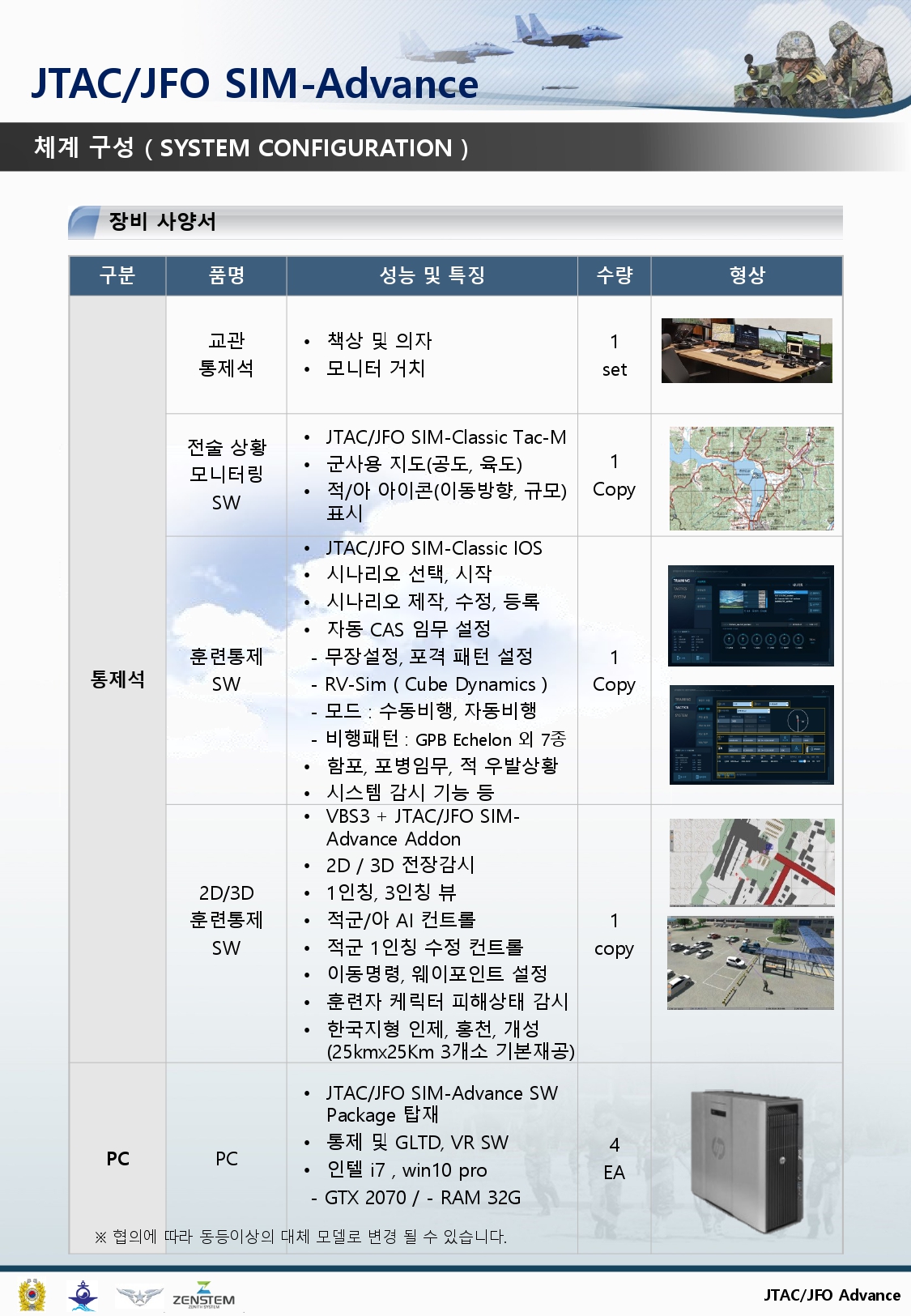Click the '4 EA' quantity cell
Screen dimensions: 911x1316
[615, 1159]
